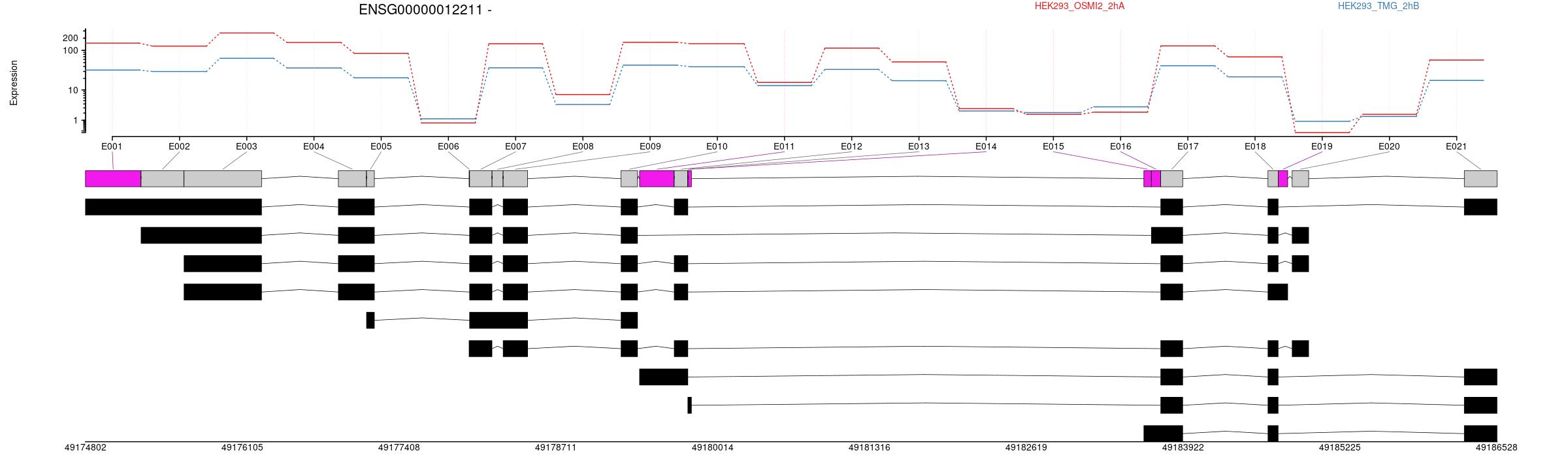
Task: Click genomic coordinate 49178711
Action: tap(556, 448)
